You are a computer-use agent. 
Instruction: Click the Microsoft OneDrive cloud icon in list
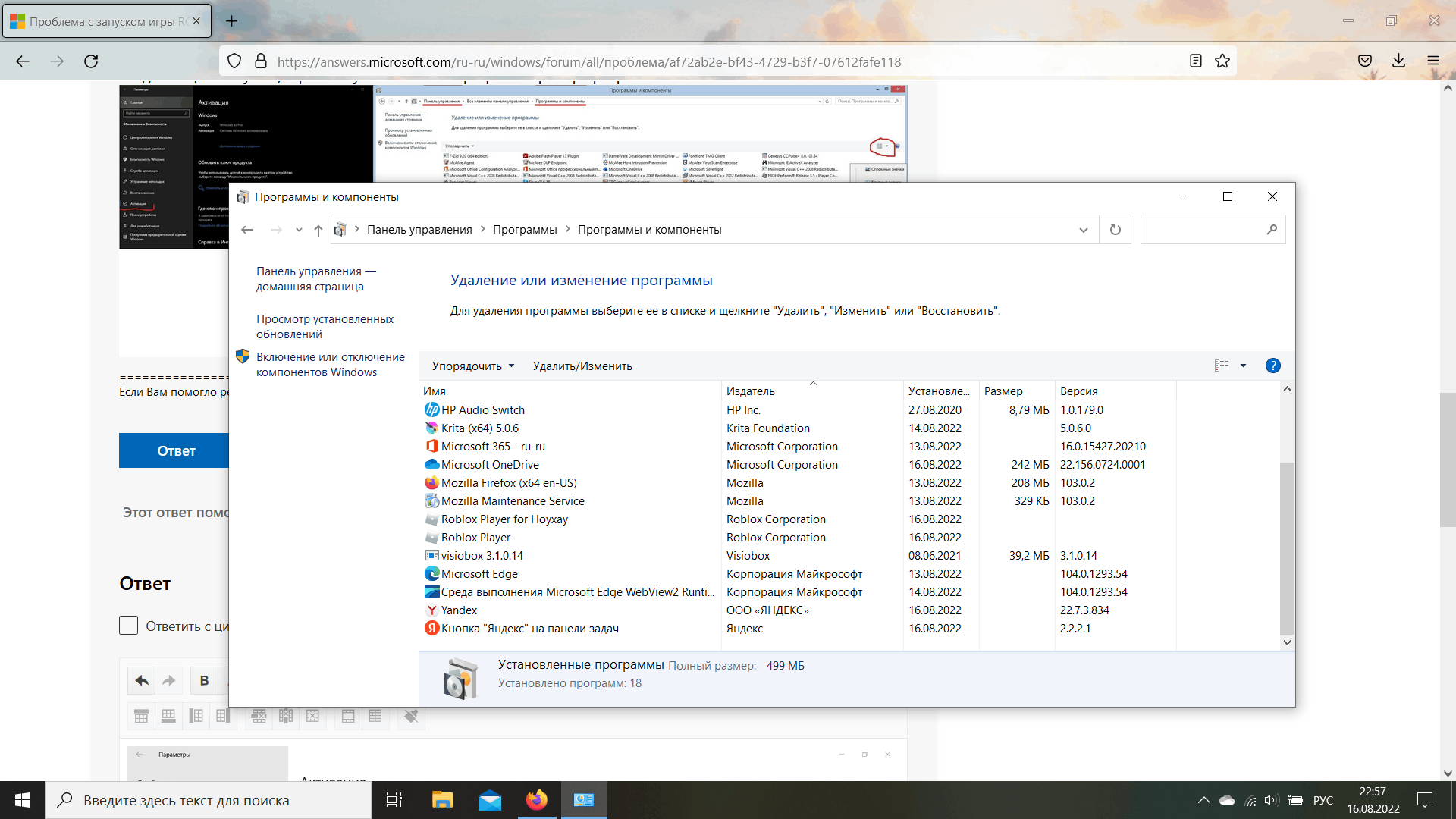tap(431, 464)
